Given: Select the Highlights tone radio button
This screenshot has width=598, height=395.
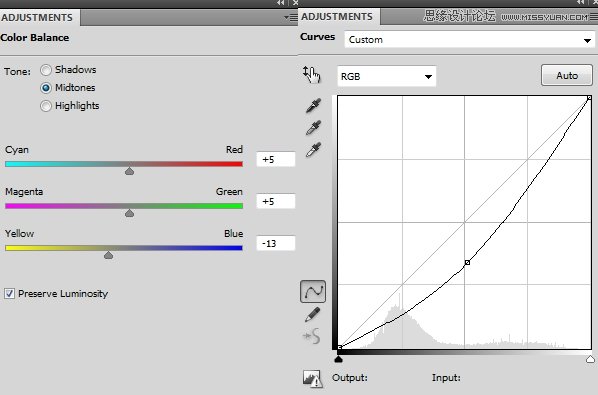Looking at the screenshot, I should 46,106.
